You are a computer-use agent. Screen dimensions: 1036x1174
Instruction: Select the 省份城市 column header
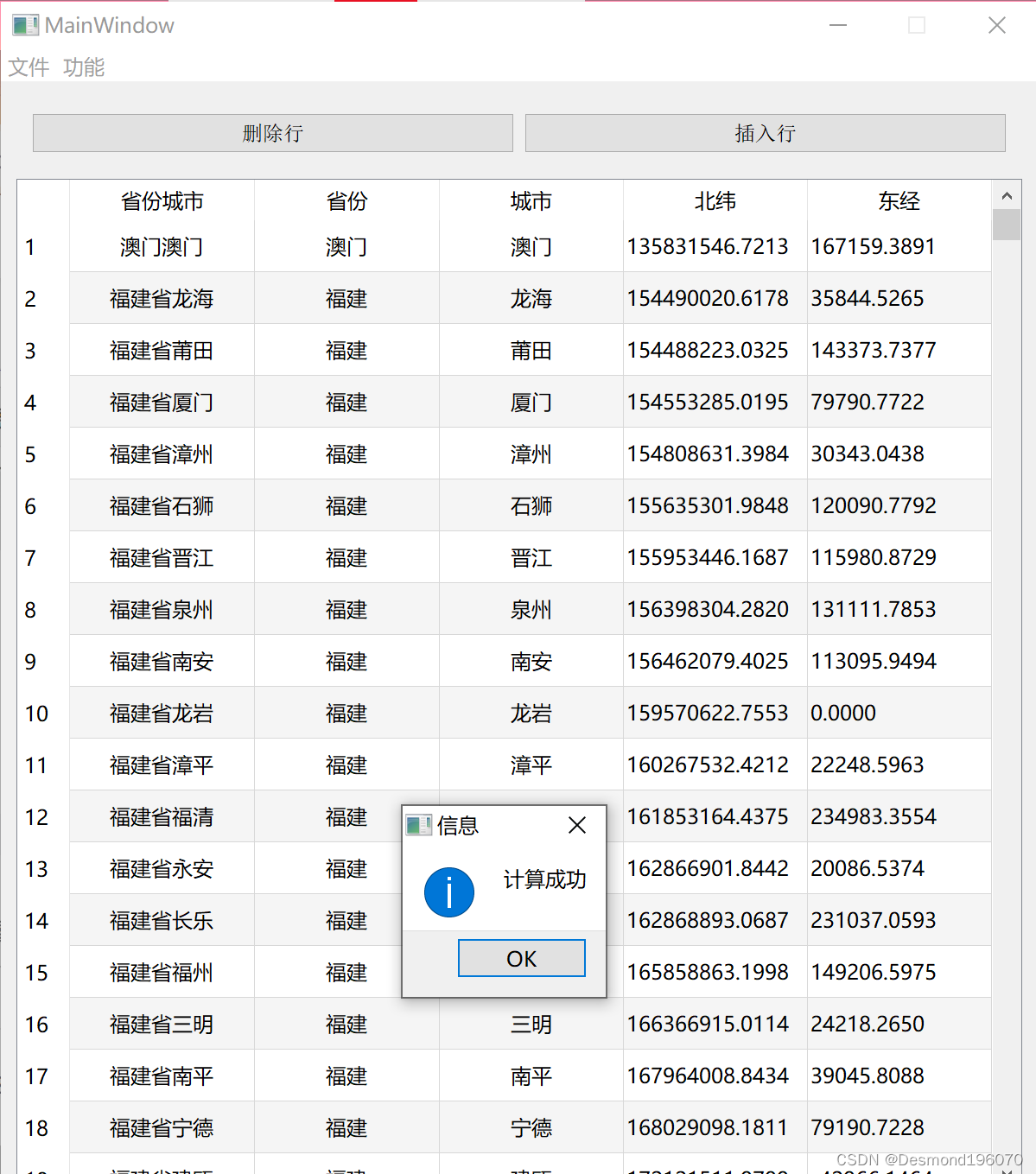point(161,201)
